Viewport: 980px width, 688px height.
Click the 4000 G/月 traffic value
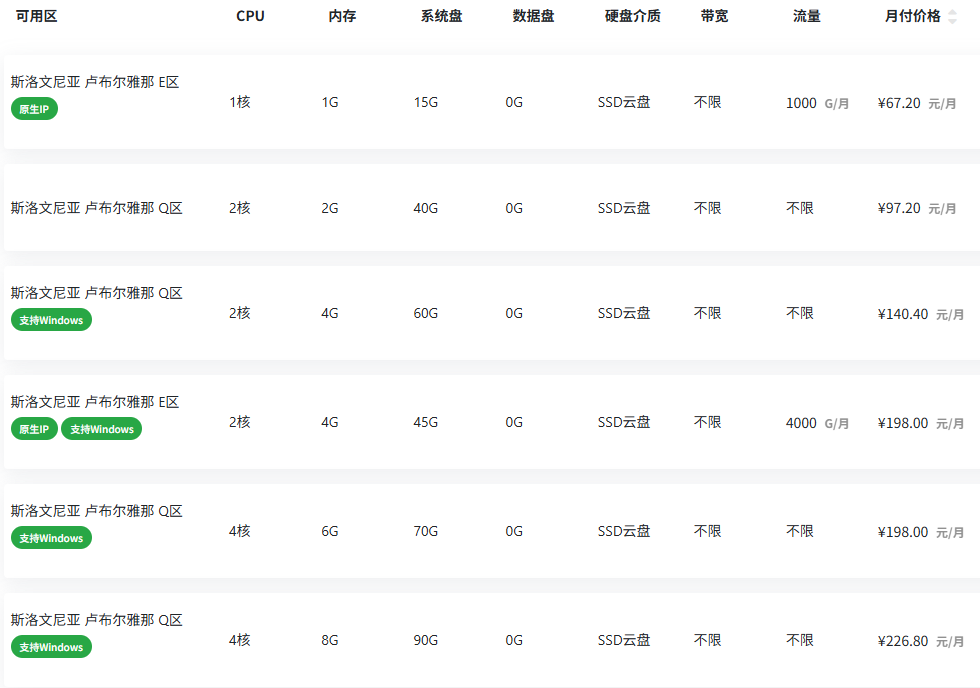tap(816, 423)
